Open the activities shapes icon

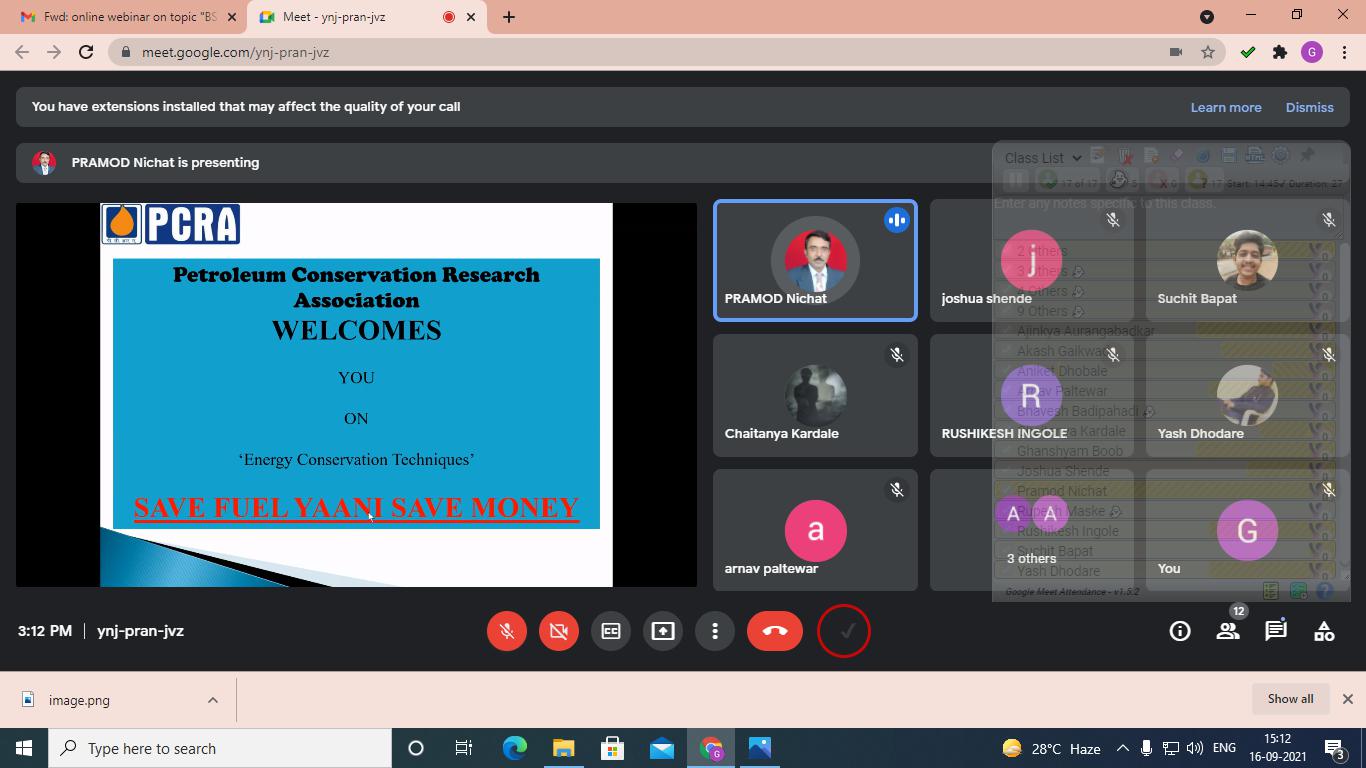coord(1324,631)
